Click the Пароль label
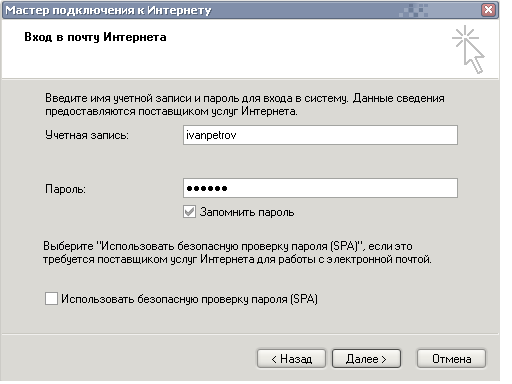The height and width of the screenshot is (384, 512). point(65,189)
